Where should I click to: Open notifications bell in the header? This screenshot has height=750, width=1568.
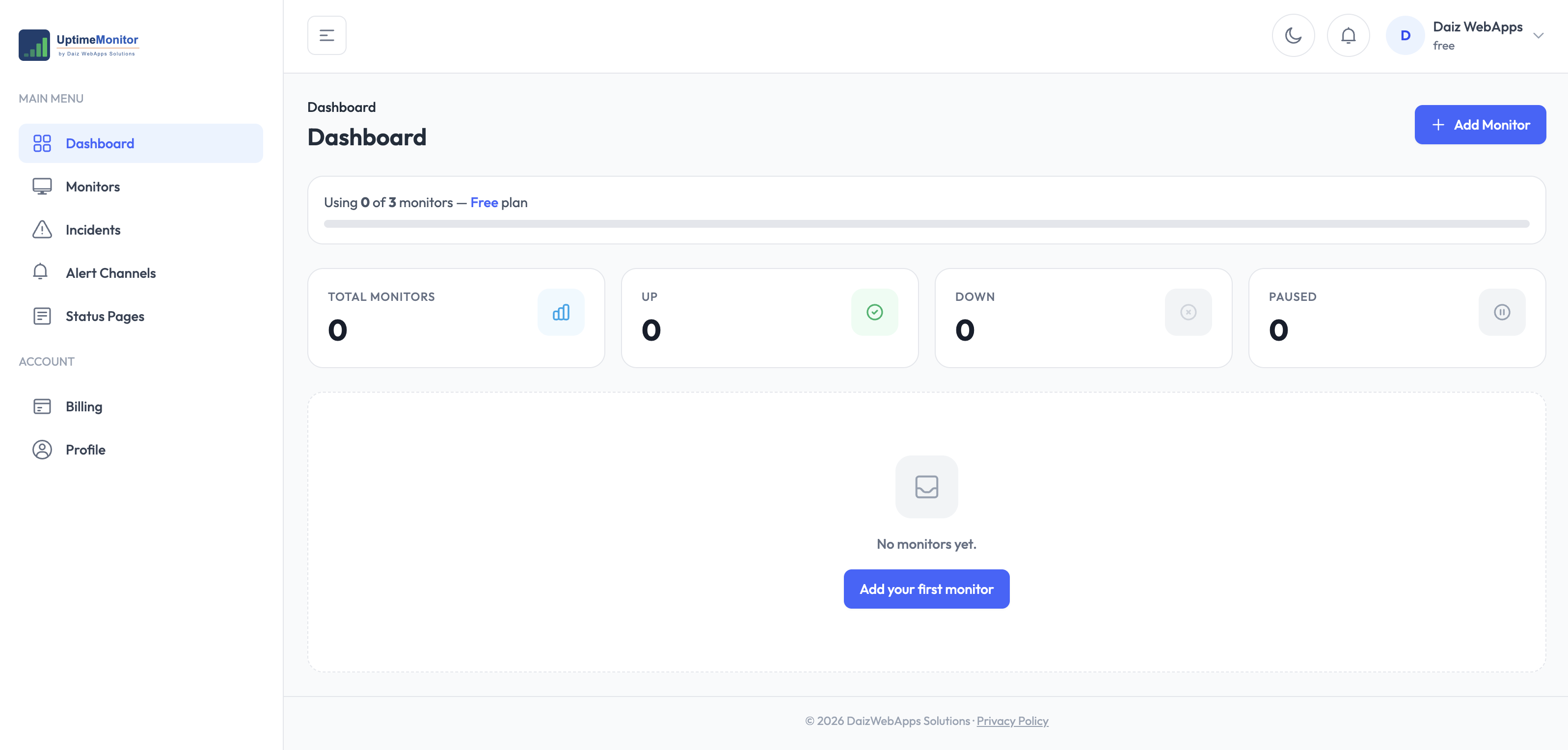point(1348,35)
